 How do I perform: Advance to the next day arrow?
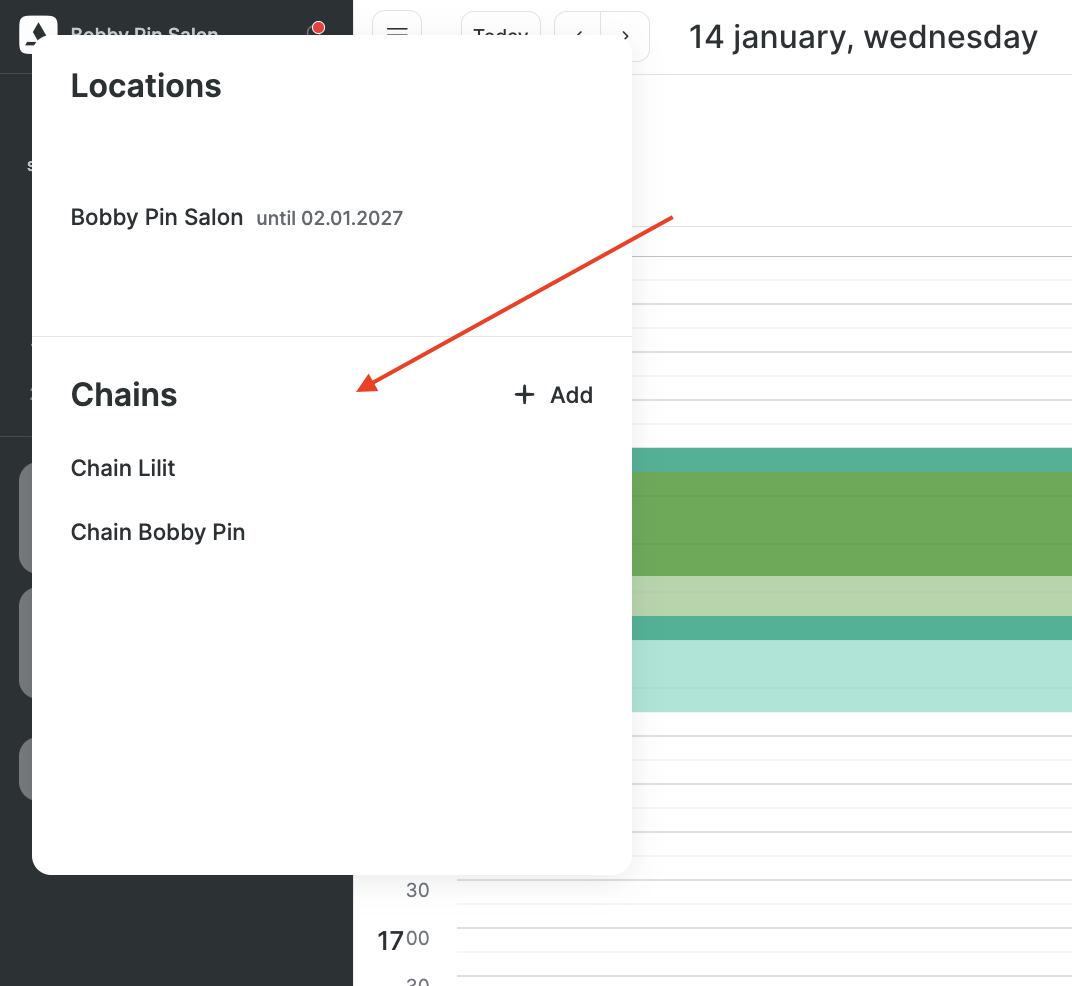coord(626,36)
